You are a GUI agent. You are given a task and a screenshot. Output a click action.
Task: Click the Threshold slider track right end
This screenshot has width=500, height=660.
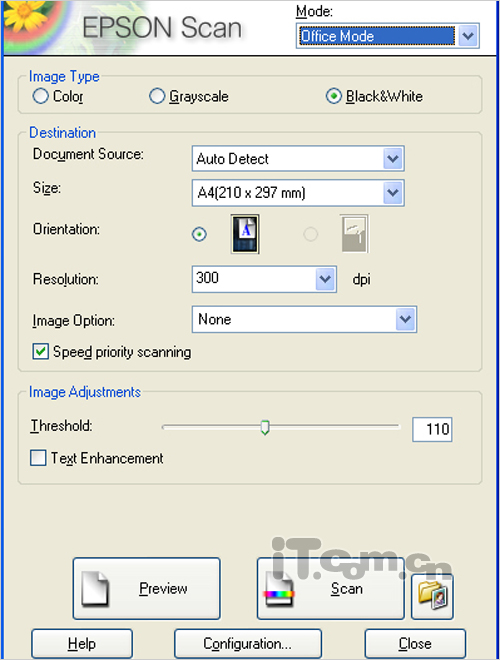pyautogui.click(x=396, y=426)
